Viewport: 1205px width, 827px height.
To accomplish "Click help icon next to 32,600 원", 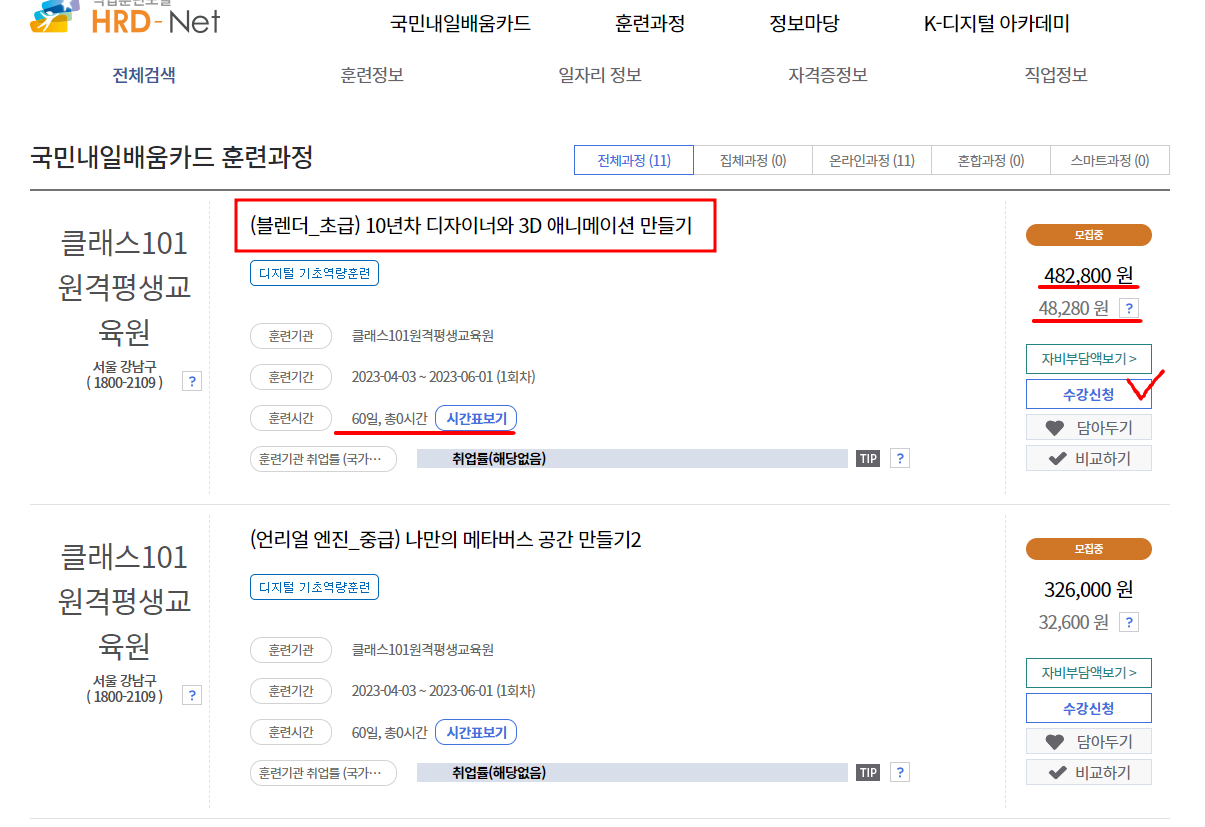I will [x=1129, y=622].
